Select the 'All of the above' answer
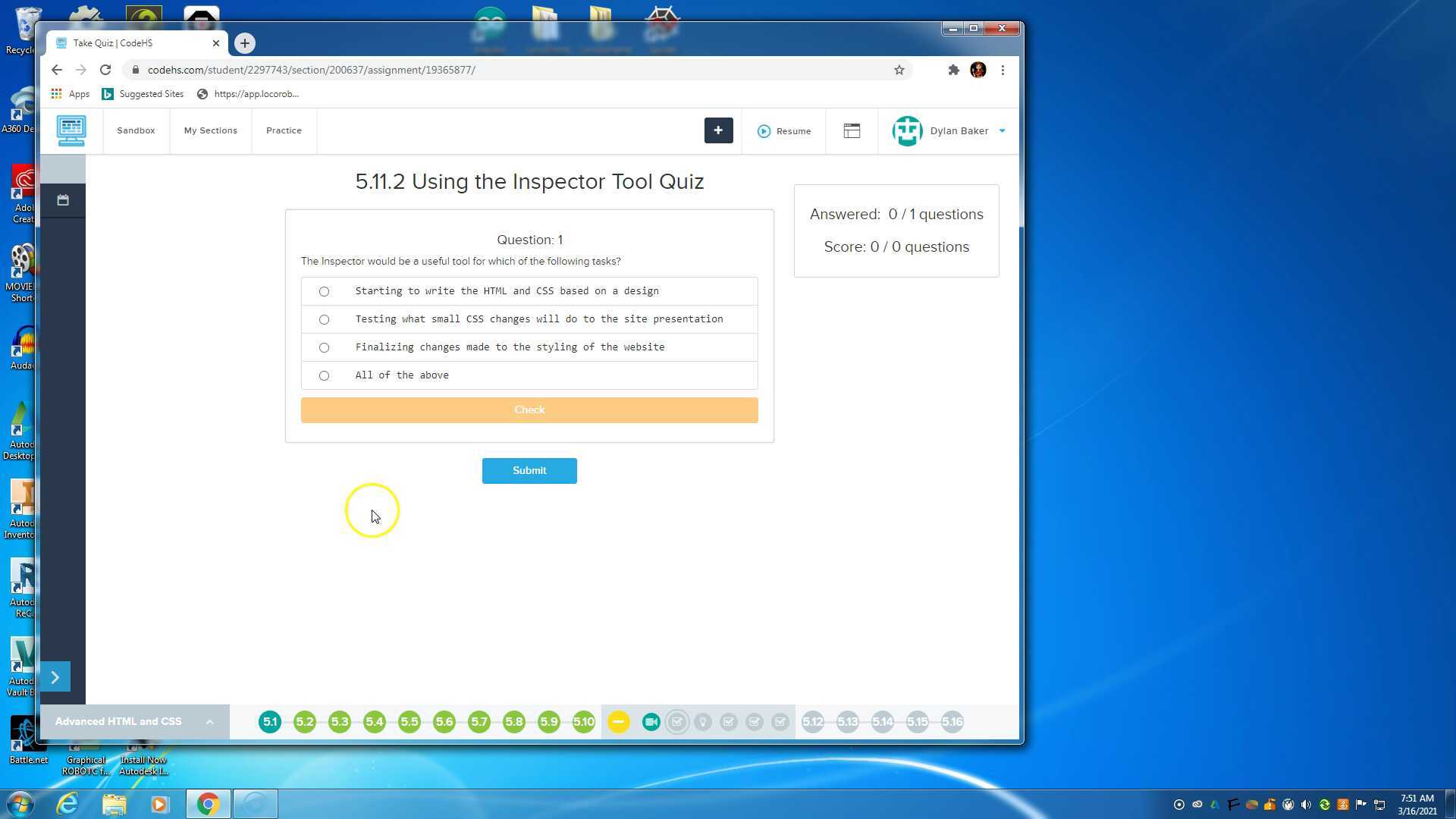This screenshot has width=1456, height=819. coord(324,375)
